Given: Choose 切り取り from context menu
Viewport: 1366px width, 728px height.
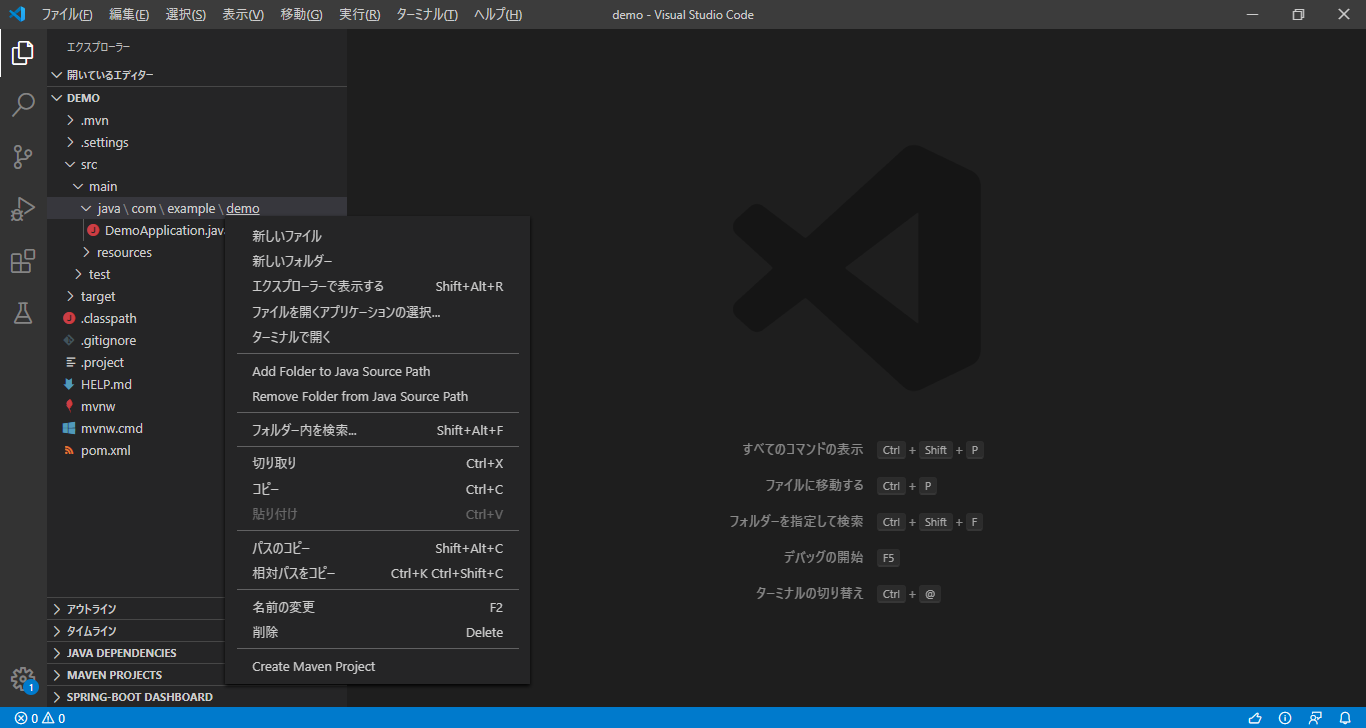Looking at the screenshot, I should [x=377, y=463].
